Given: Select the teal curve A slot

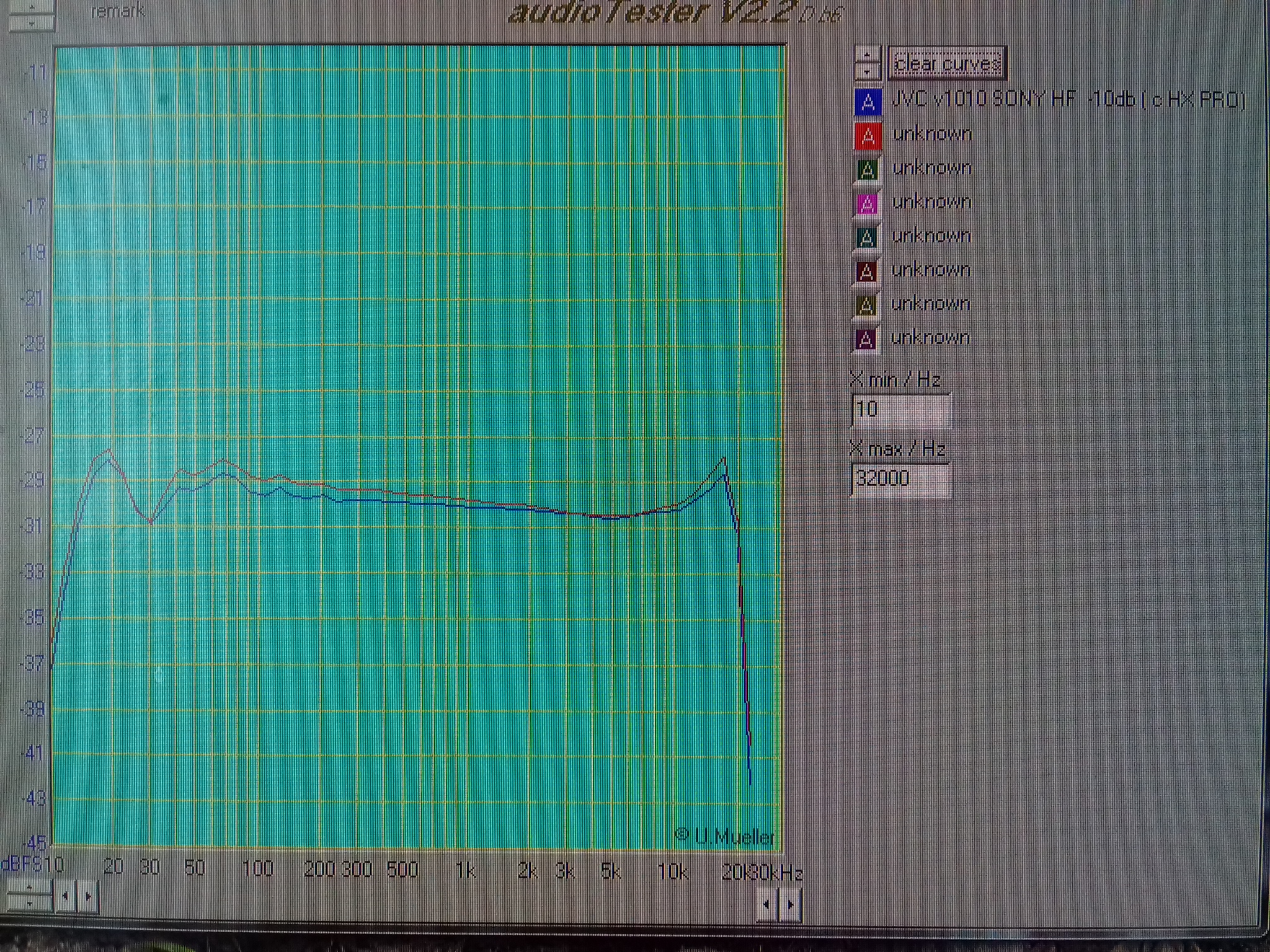Looking at the screenshot, I should pos(866,238).
